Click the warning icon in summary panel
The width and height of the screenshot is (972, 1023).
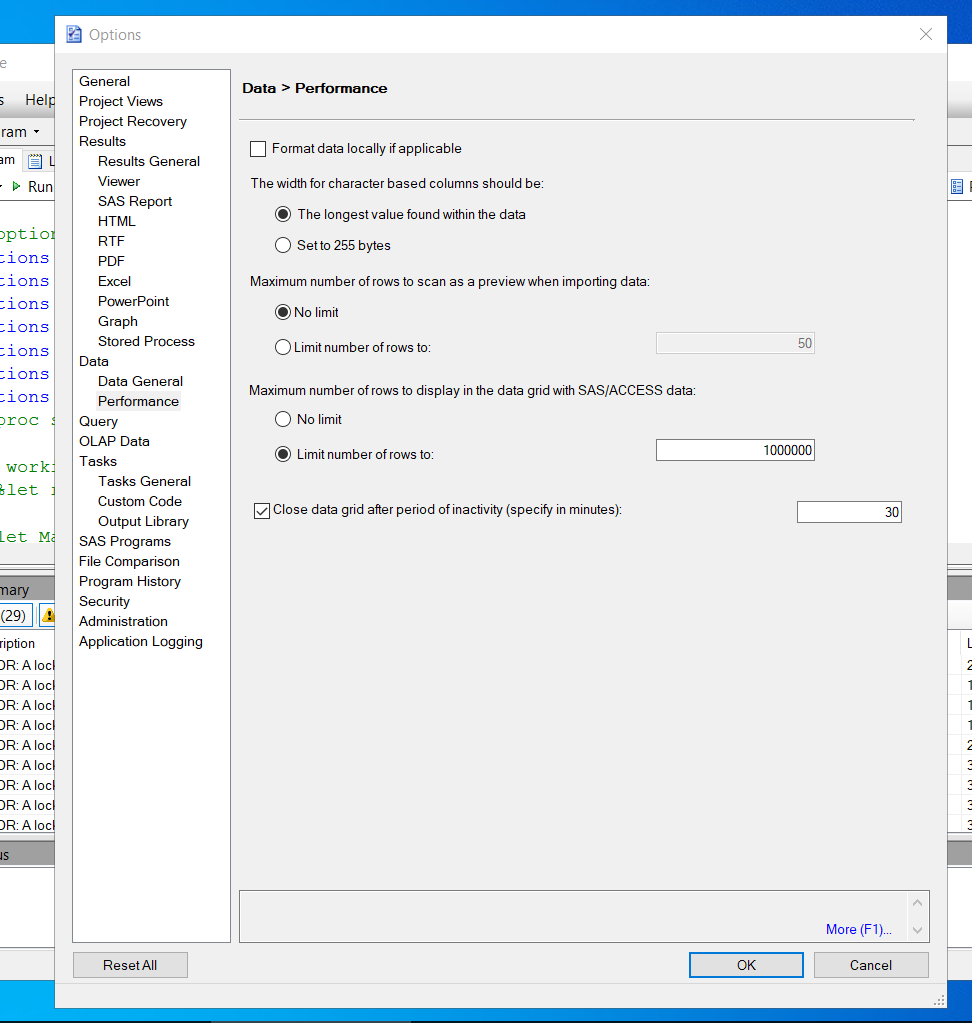pyautogui.click(x=48, y=615)
